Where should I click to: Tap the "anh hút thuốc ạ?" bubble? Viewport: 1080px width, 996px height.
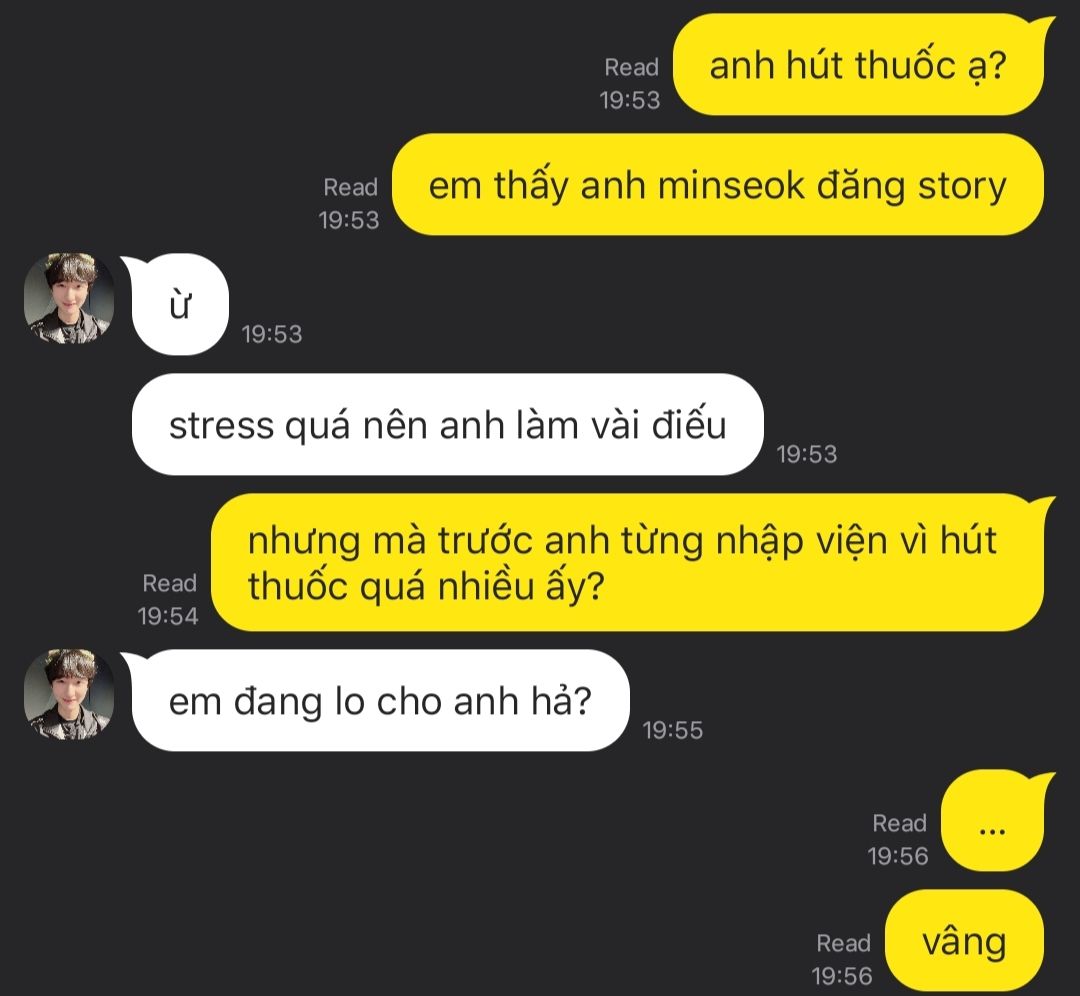point(858,65)
